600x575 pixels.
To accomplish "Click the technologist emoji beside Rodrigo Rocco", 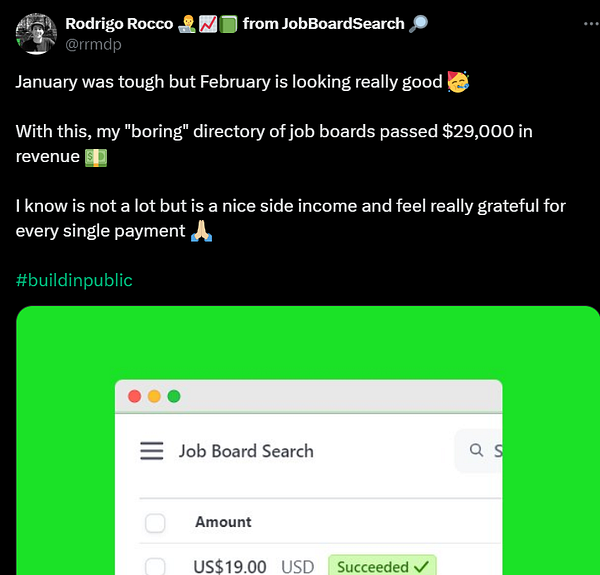I will (187, 24).
